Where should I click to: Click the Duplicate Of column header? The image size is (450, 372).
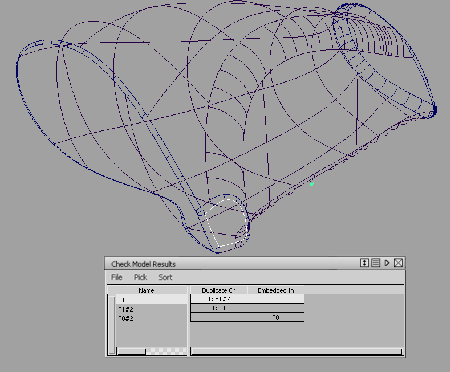[218, 290]
